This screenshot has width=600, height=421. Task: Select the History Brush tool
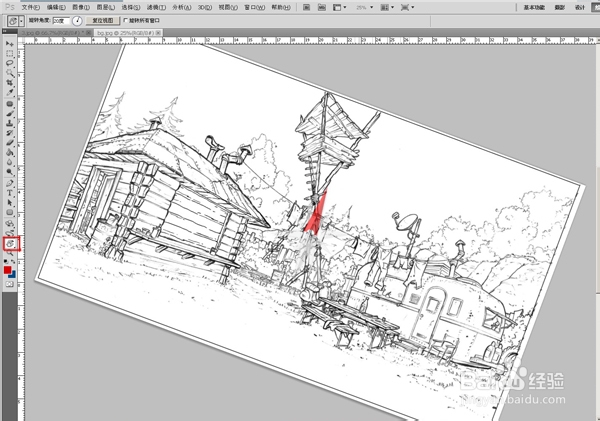point(10,133)
